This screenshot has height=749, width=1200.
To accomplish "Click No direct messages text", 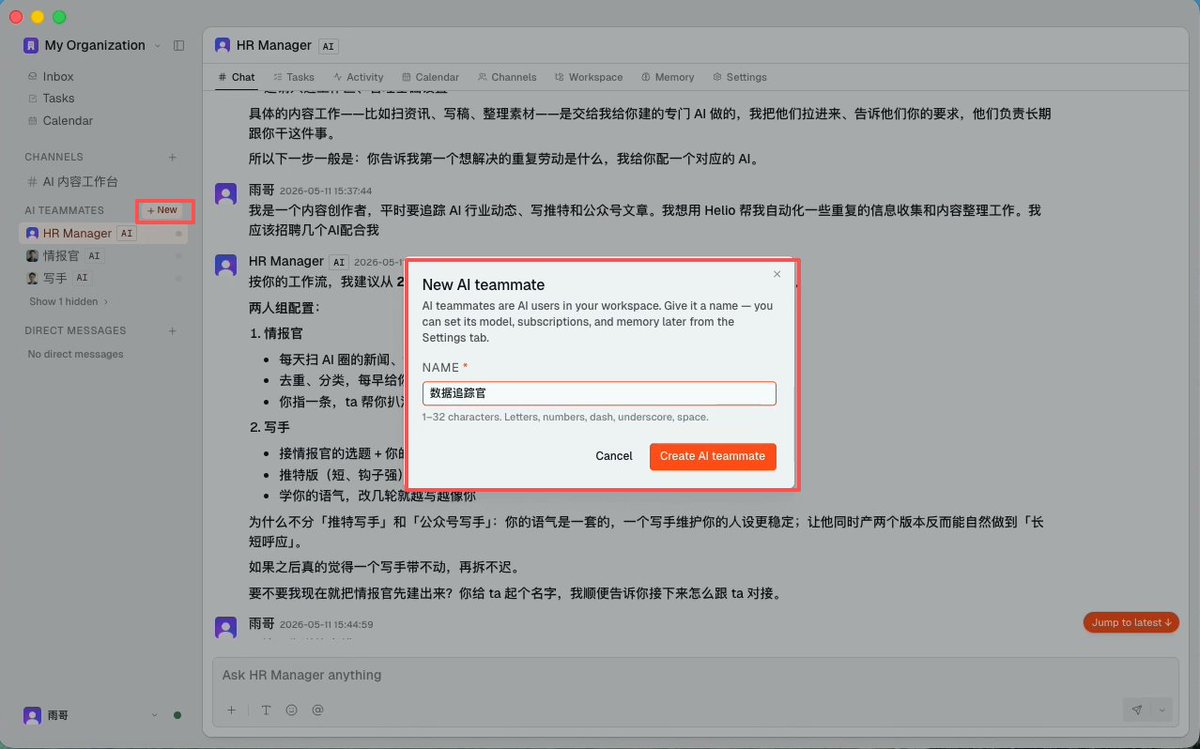I will [x=75, y=354].
